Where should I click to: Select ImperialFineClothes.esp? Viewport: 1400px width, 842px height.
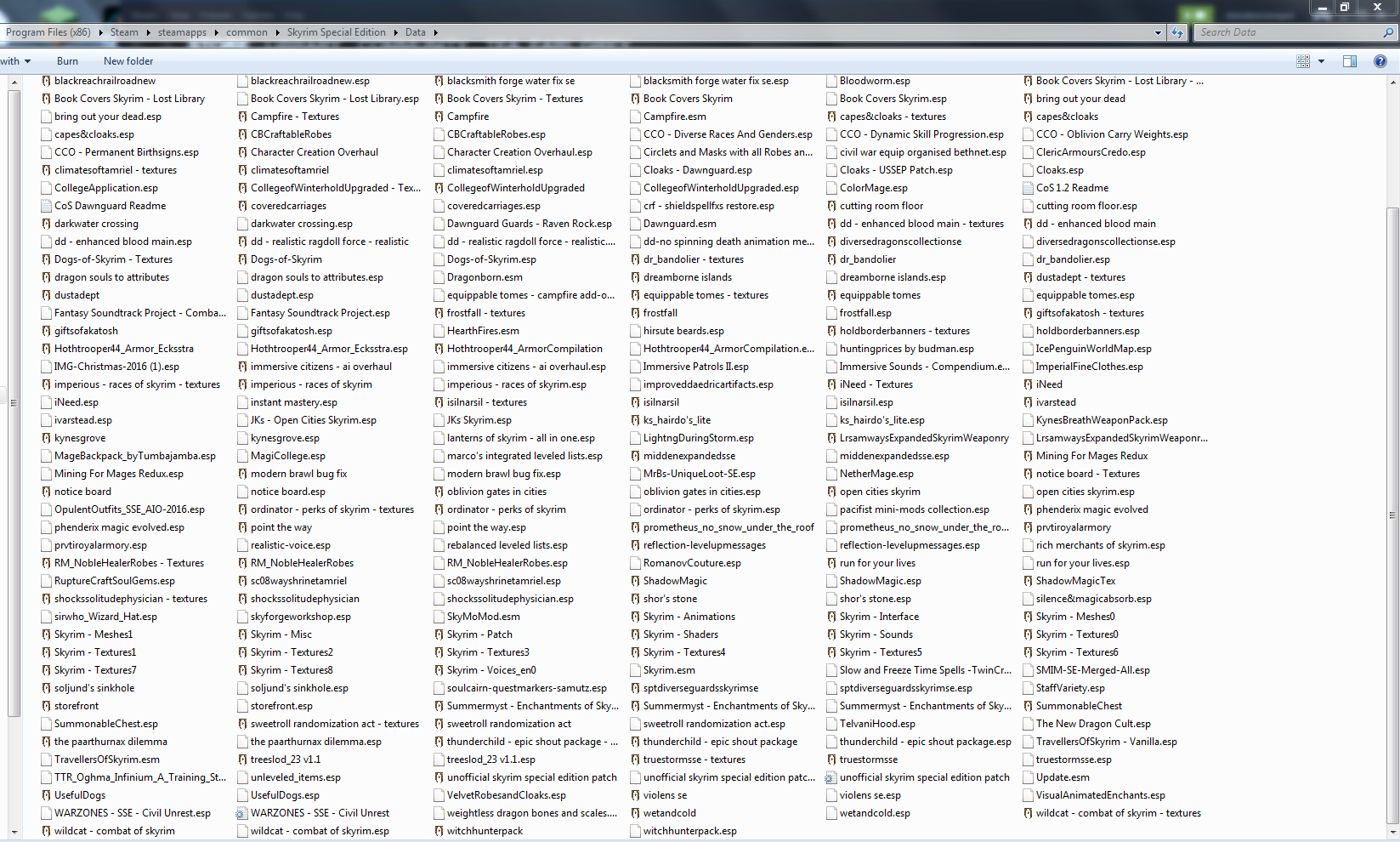[1089, 367]
